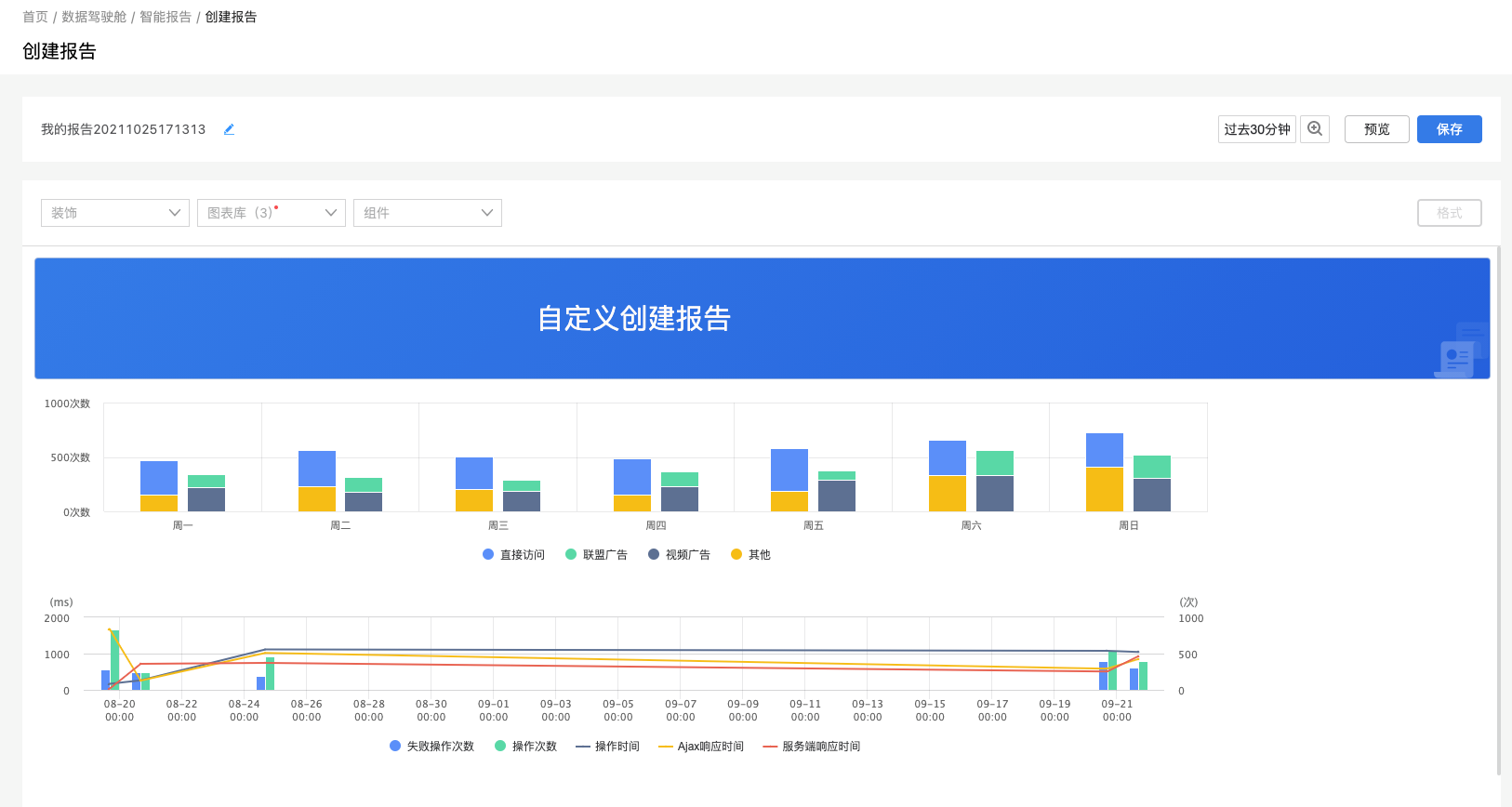
Task: Click the 周六 green 联盟广告 bar
Action: [995, 463]
